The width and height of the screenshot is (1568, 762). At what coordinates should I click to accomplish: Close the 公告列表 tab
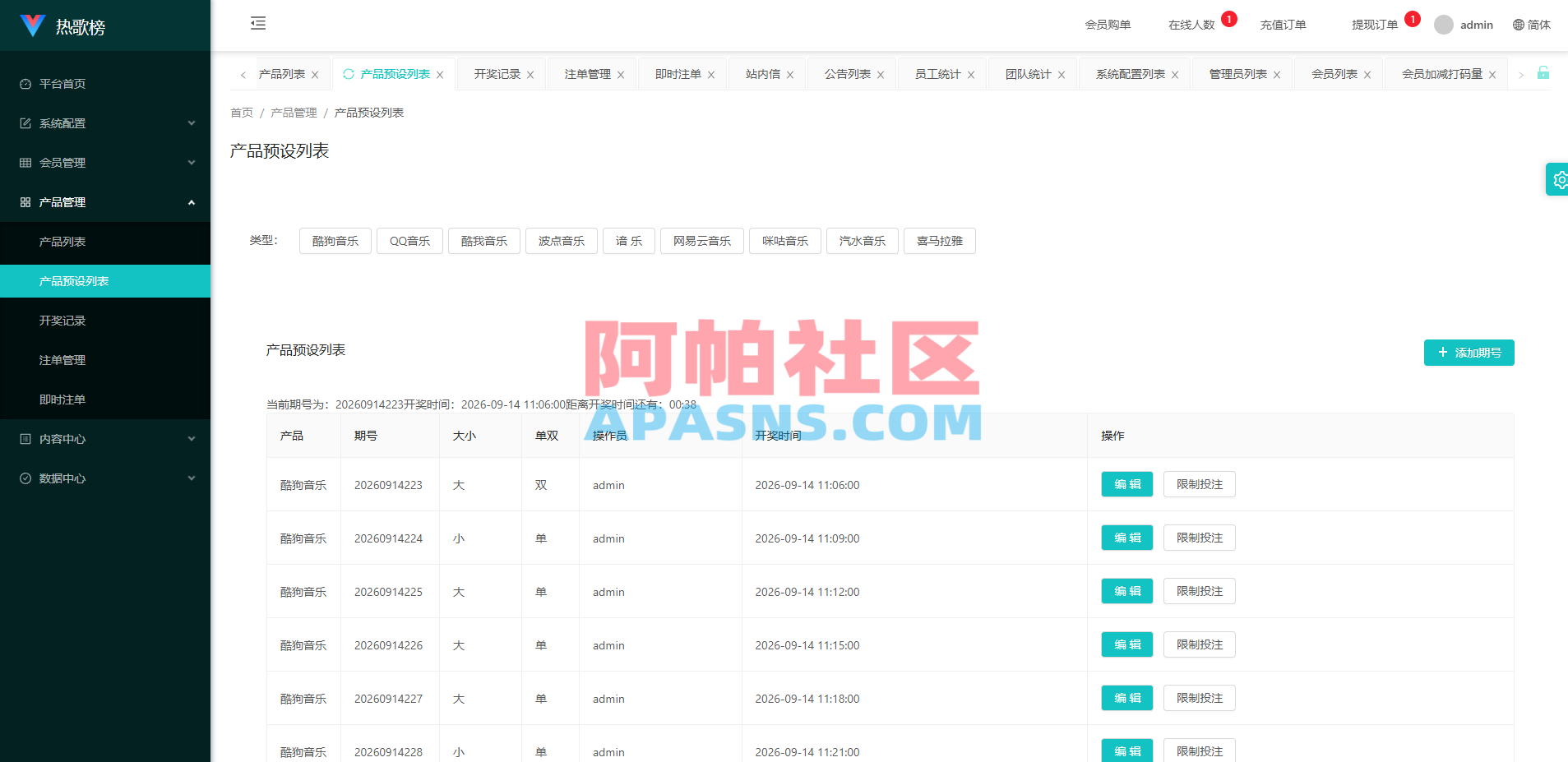(881, 75)
